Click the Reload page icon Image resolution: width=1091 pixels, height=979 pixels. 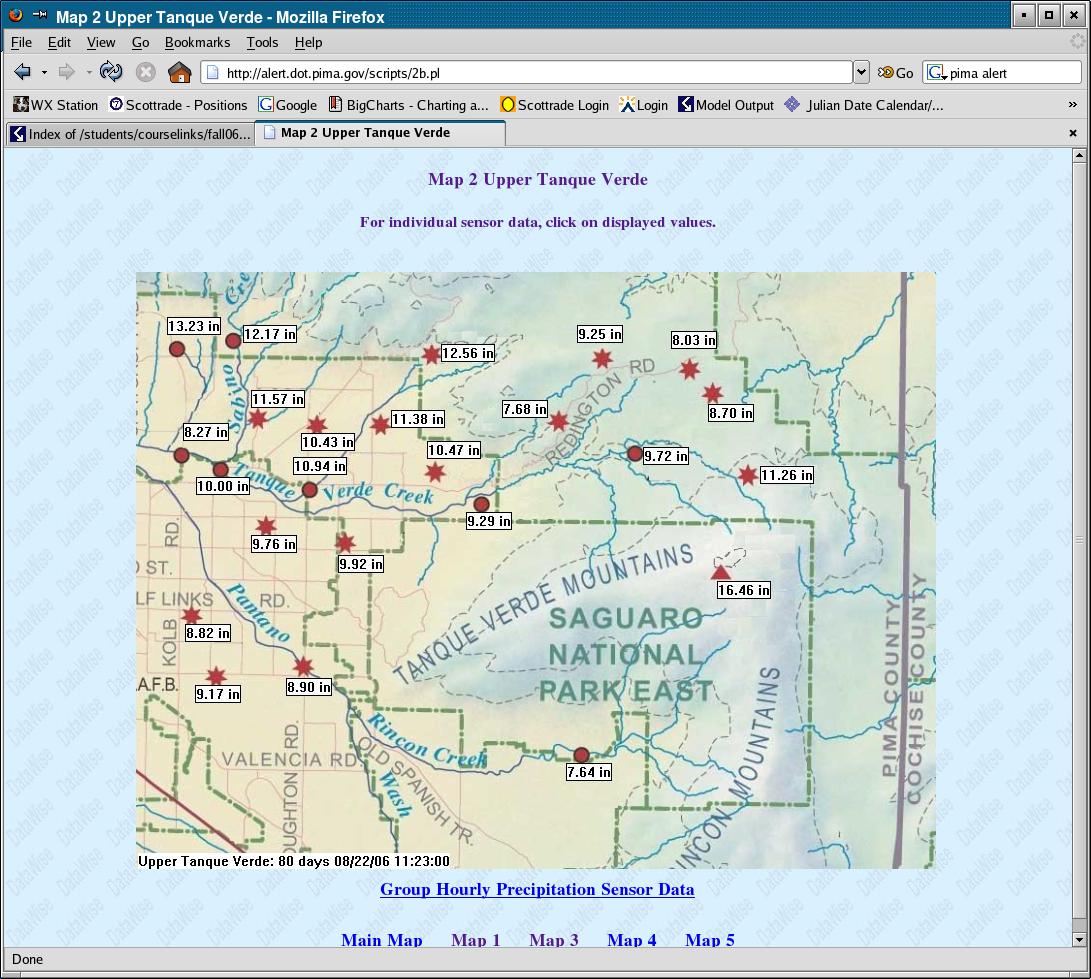(111, 72)
